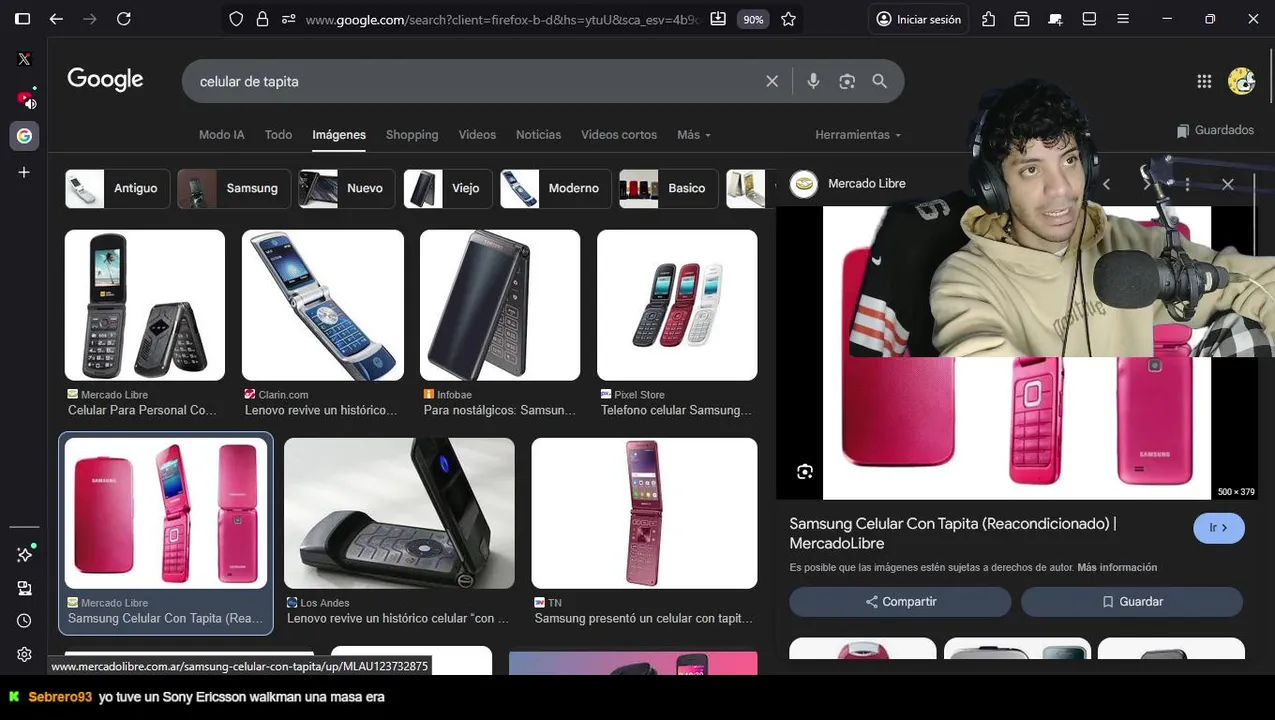This screenshot has width=1275, height=720.
Task: Open the Shopping tab
Action: (412, 134)
